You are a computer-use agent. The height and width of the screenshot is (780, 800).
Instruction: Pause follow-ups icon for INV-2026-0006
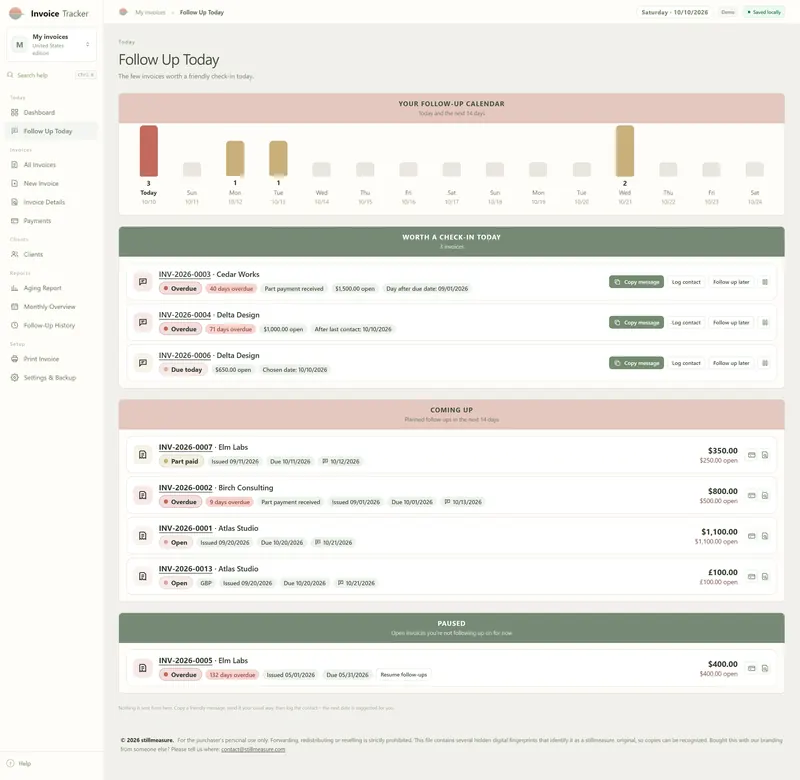pos(765,363)
